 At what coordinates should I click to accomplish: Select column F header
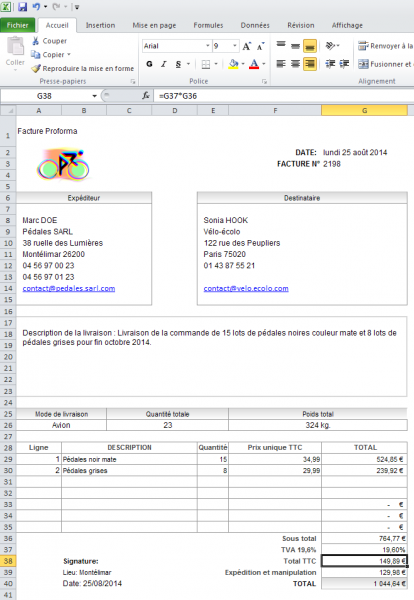click(275, 111)
